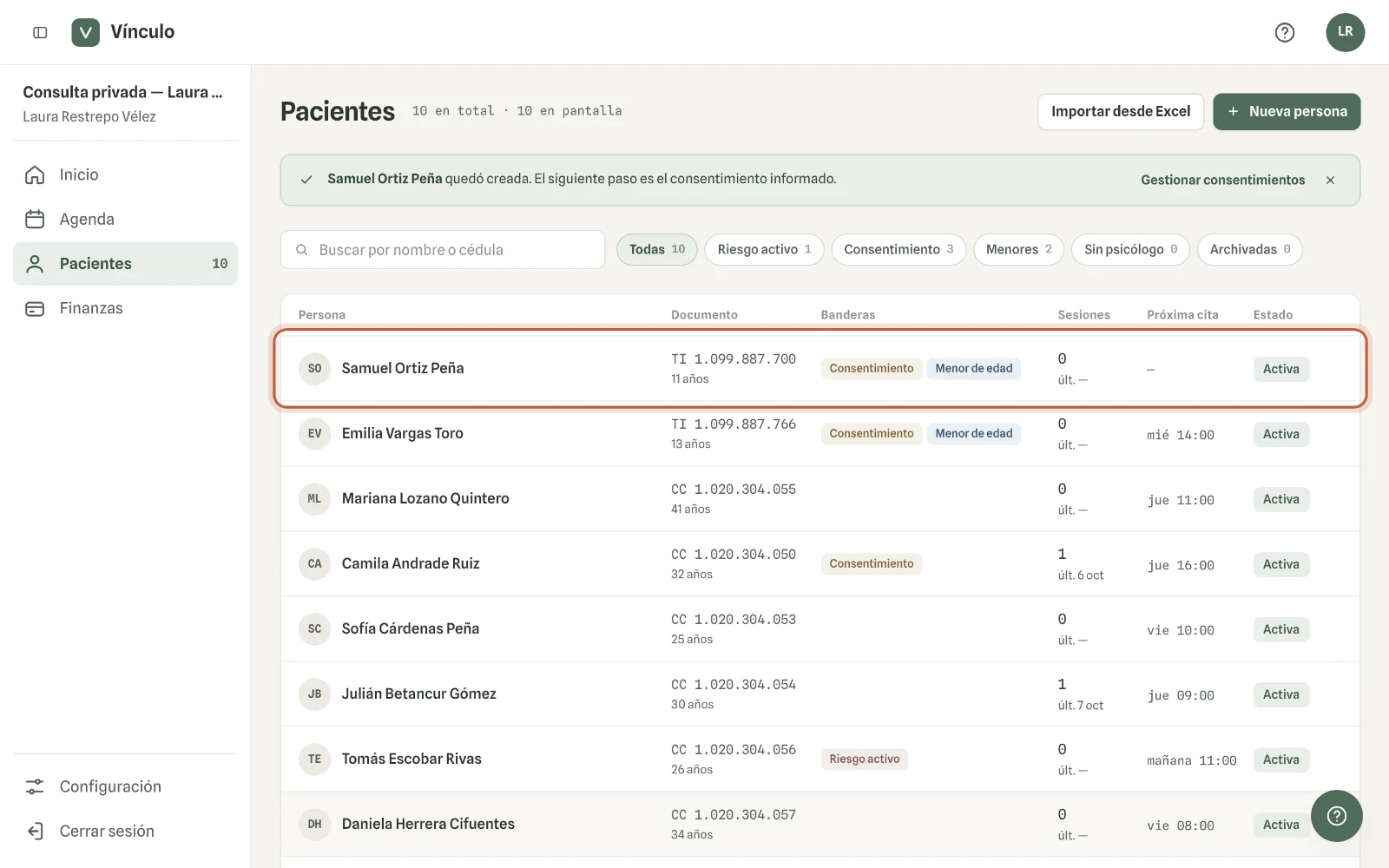This screenshot has width=1389, height=868.
Task: Toggle the Consentimiento filter chip
Action: [899, 249]
